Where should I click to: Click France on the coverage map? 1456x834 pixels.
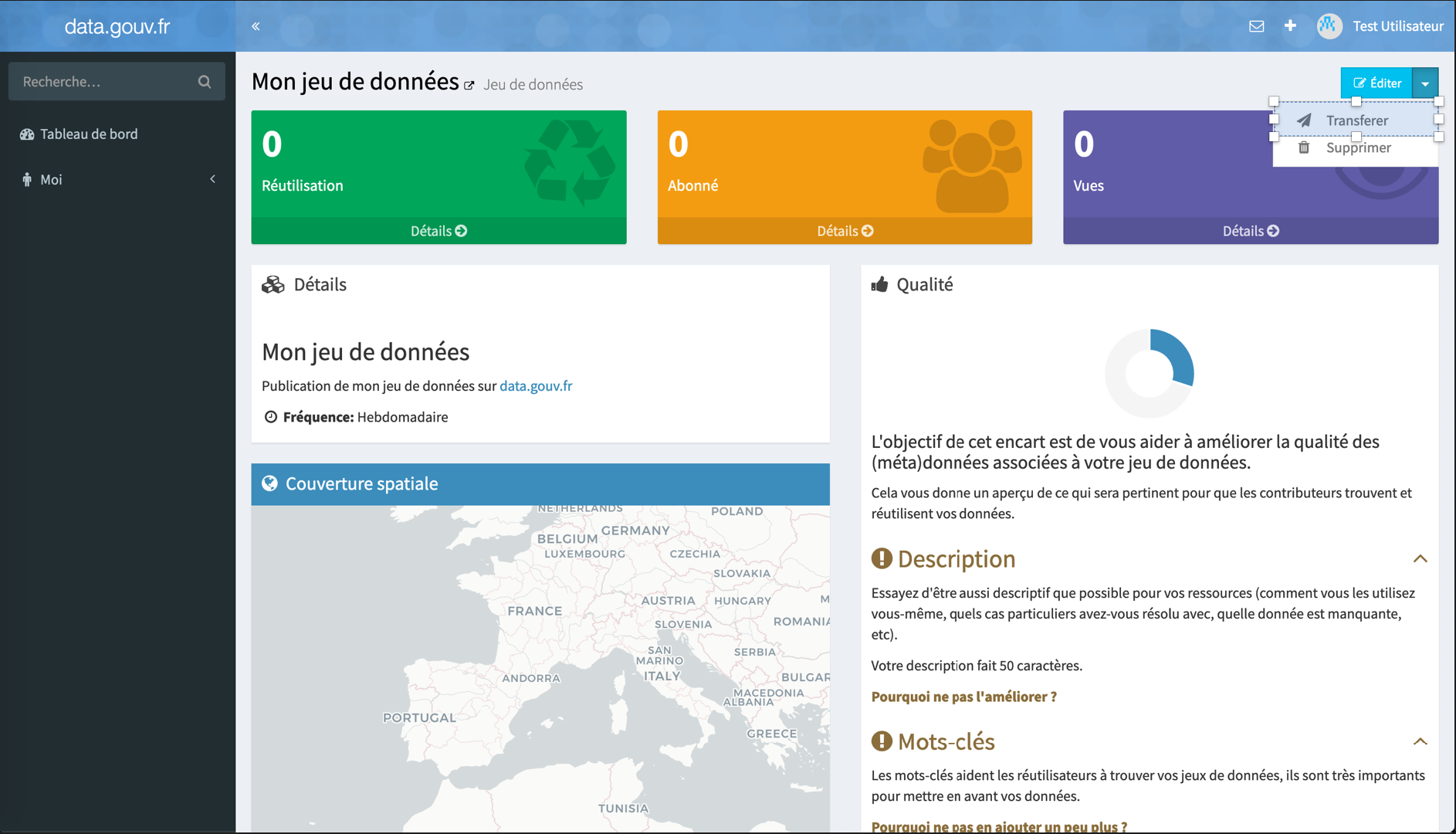pyautogui.click(x=534, y=611)
